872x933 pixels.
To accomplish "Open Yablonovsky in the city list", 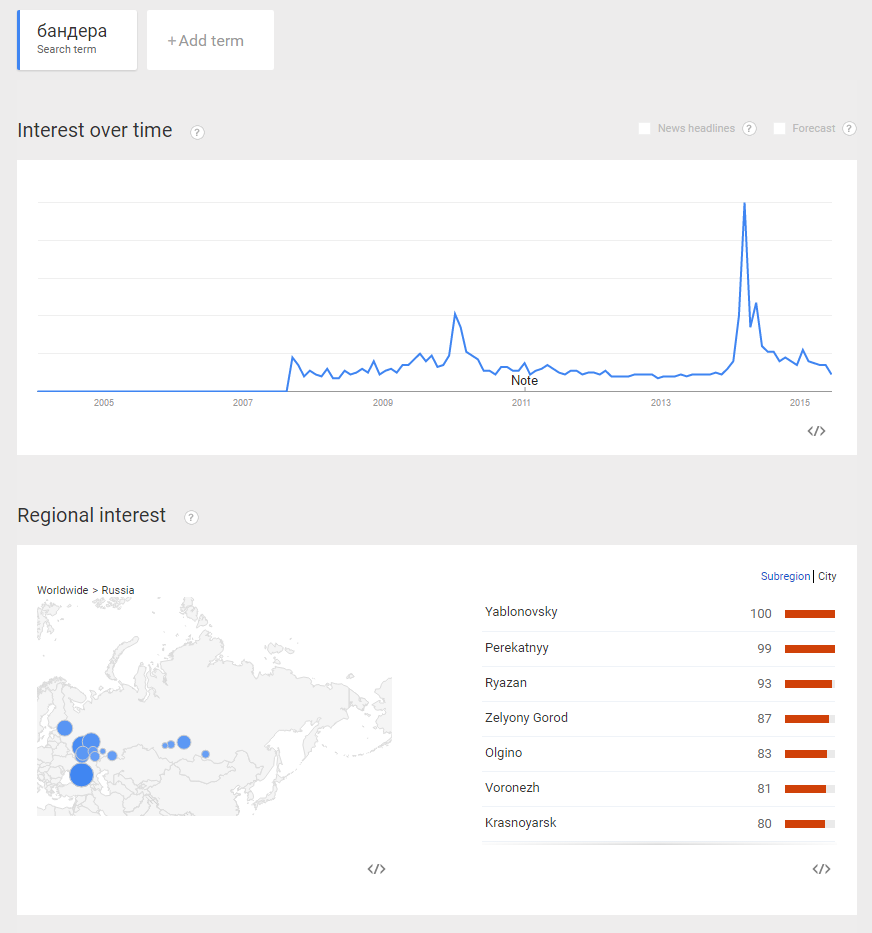I will point(521,612).
